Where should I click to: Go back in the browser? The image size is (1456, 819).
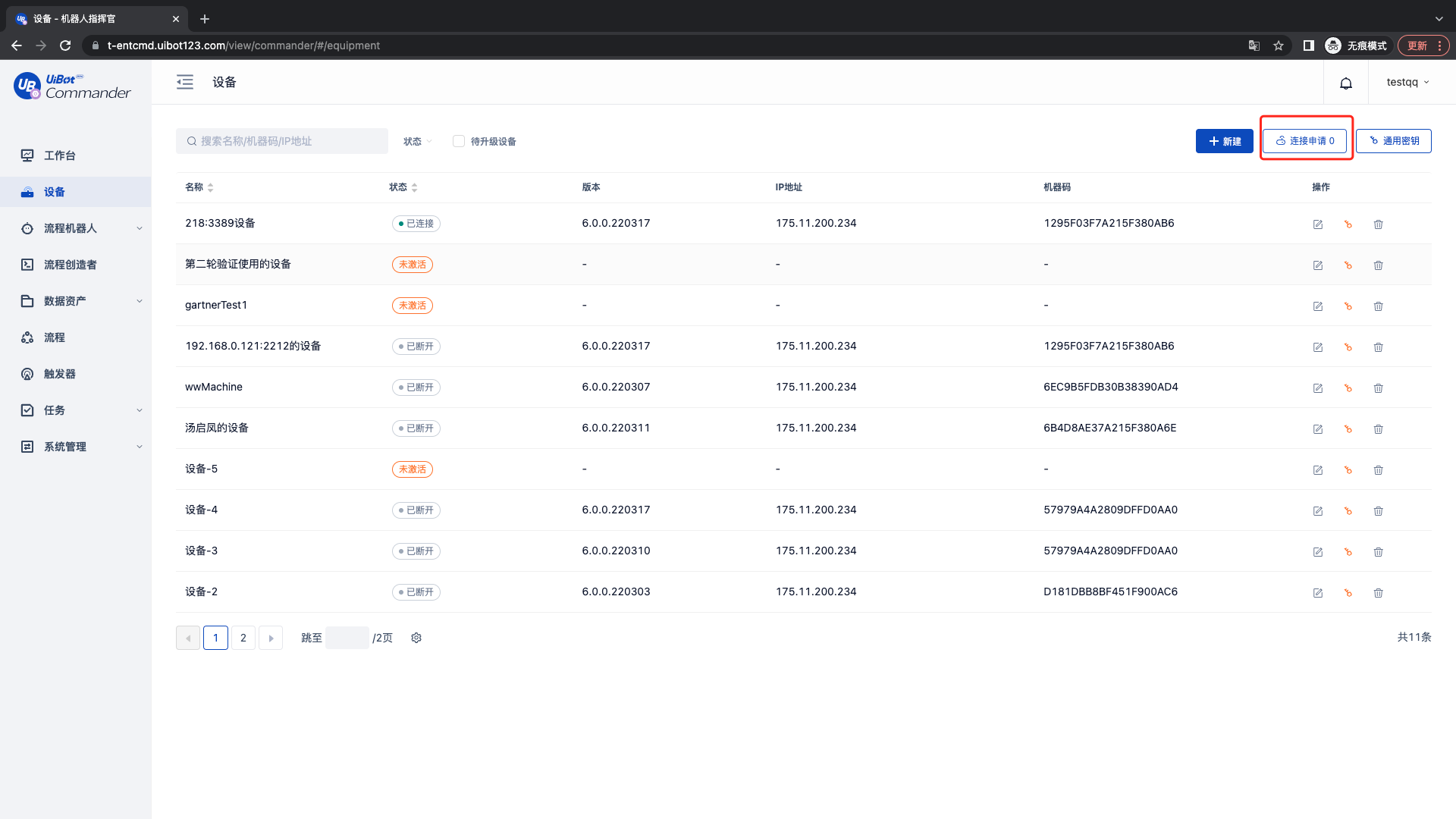(x=17, y=45)
